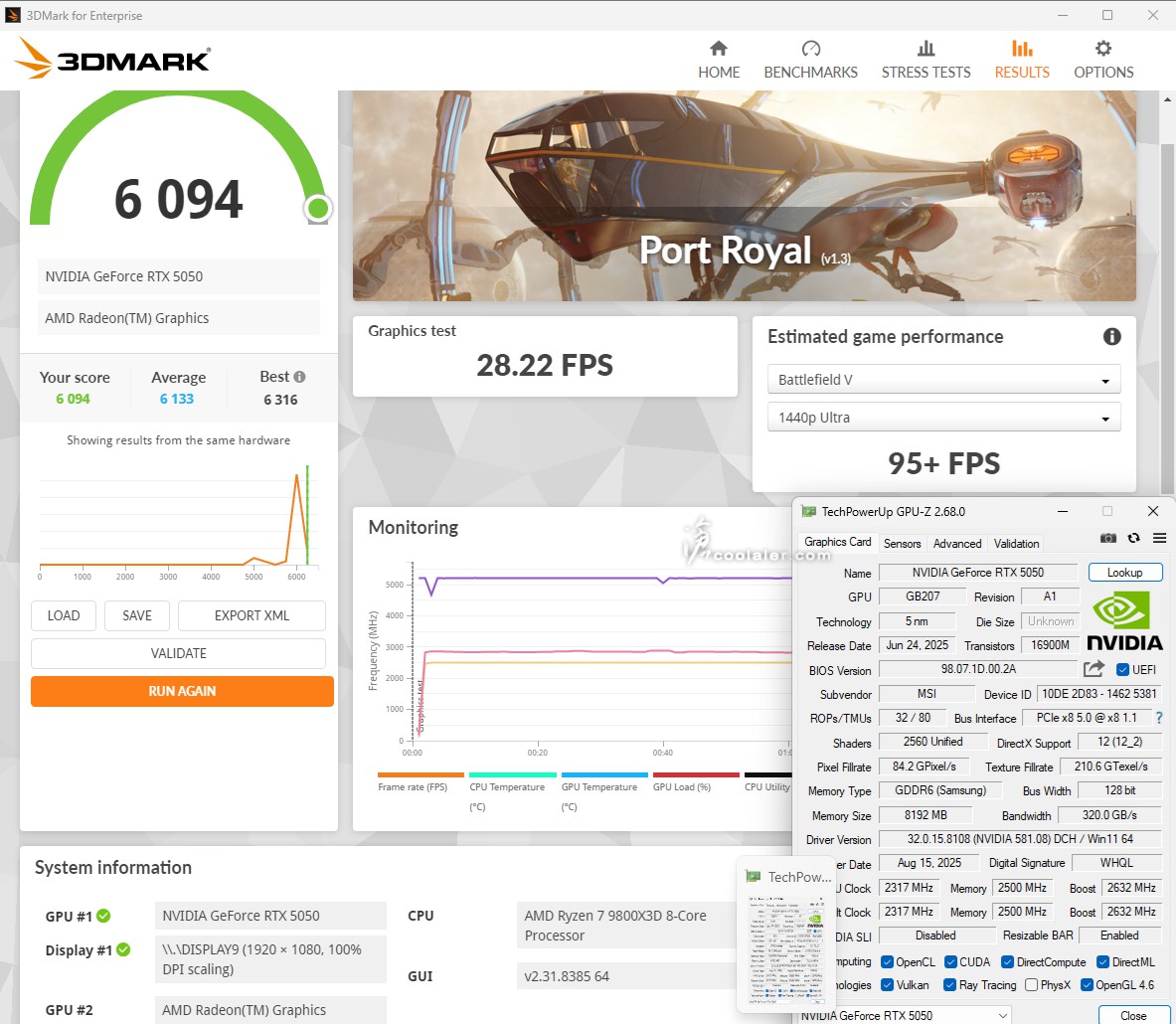Take a GPU-Z screenshot with the camera icon
Screen dimensions: 1176x1024
[x=1107, y=538]
